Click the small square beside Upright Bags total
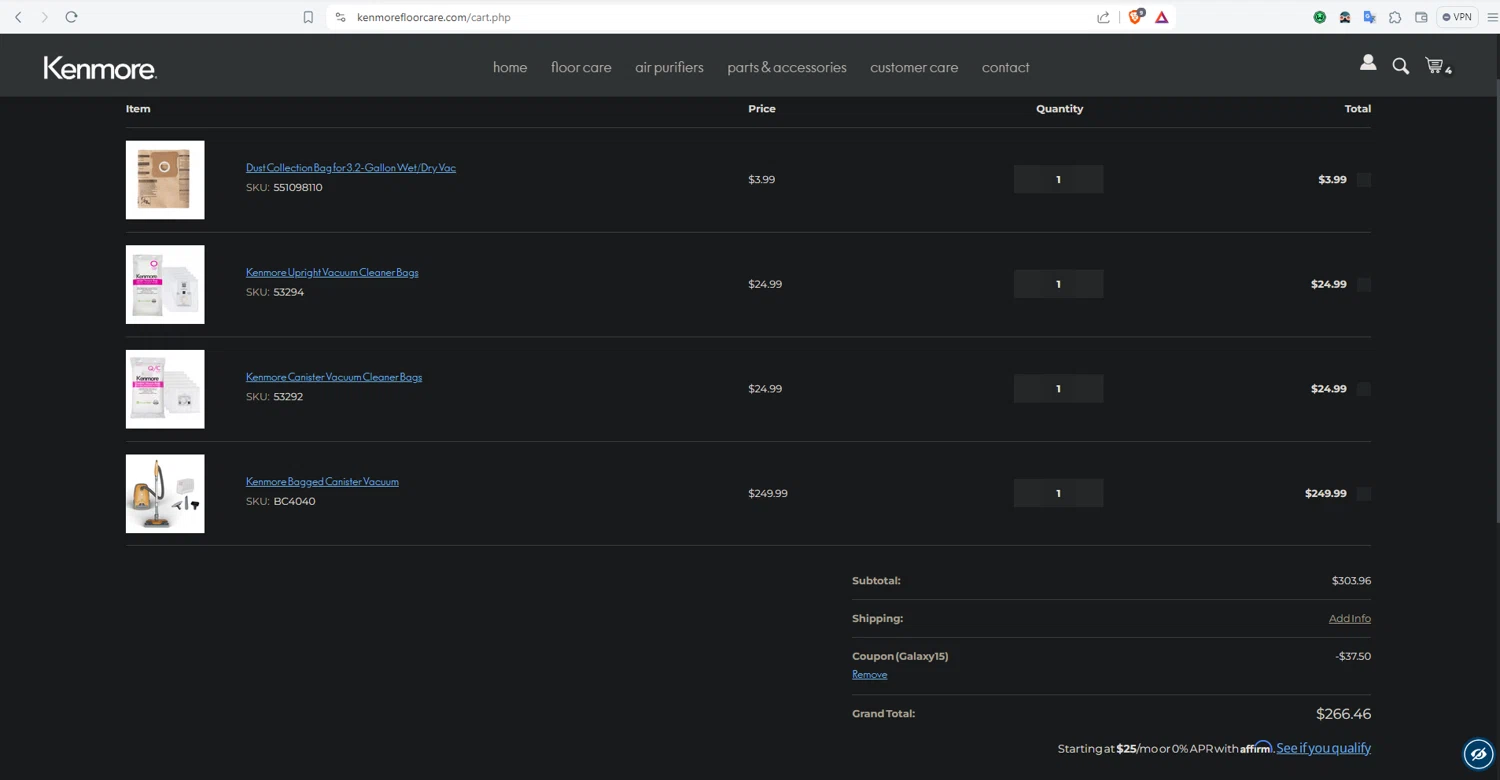The image size is (1500, 780). (1364, 284)
